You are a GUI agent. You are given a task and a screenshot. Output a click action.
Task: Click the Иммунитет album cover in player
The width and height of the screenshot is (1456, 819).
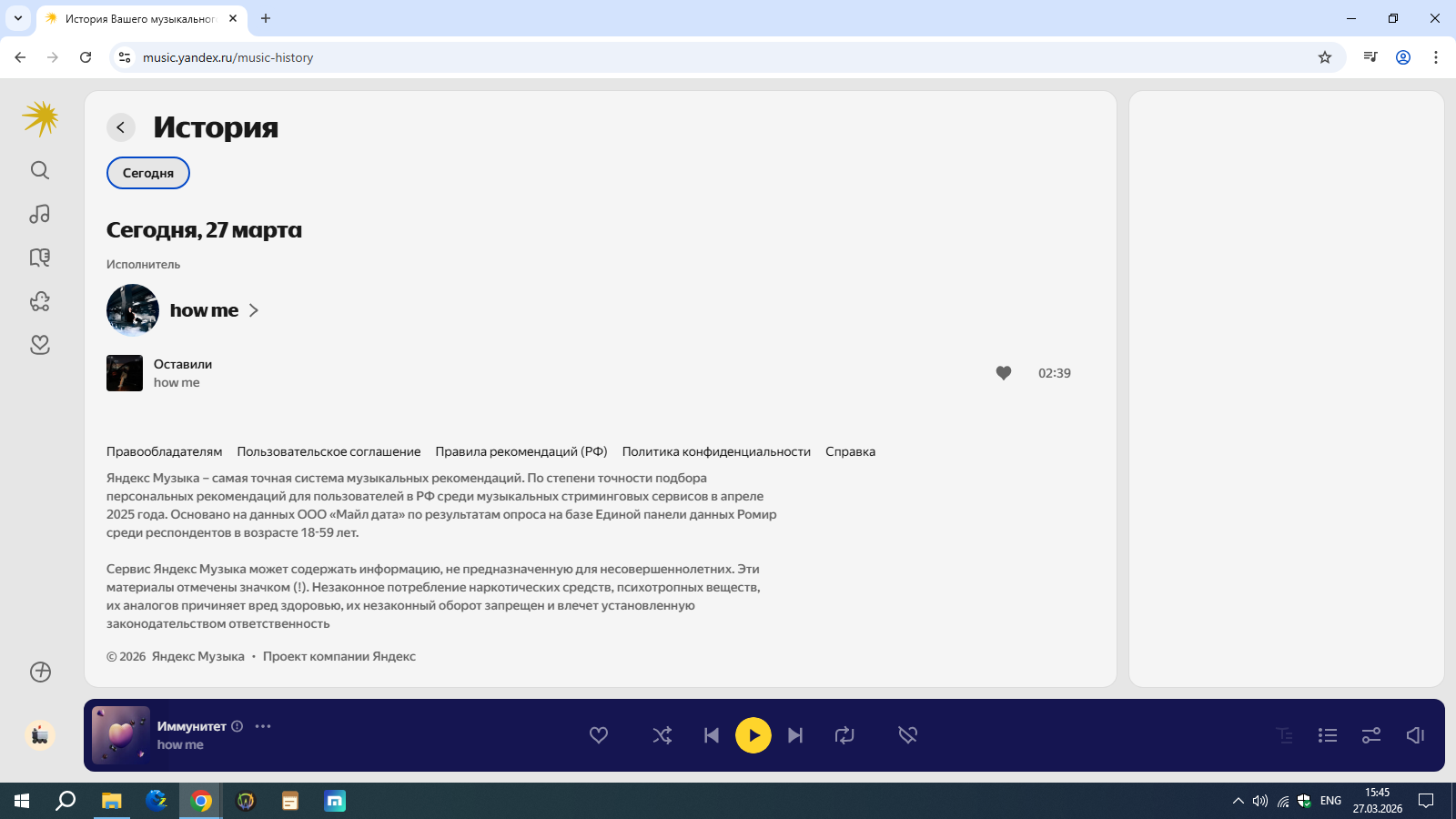tap(121, 735)
